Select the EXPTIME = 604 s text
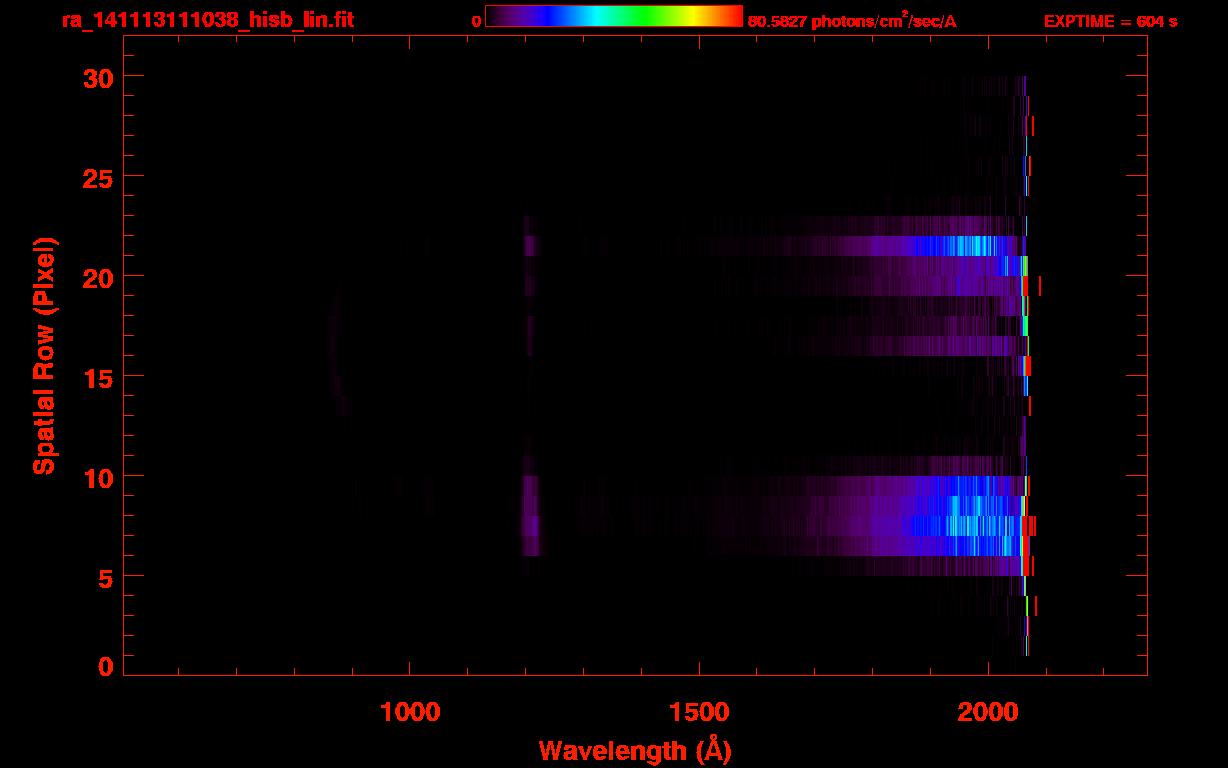1228x768 pixels. click(1110, 21)
